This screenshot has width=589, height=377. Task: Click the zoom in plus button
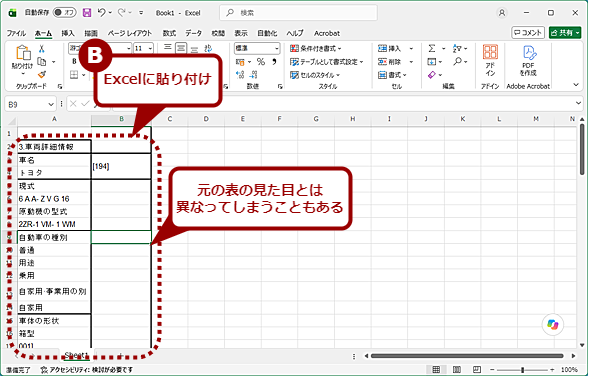point(552,370)
